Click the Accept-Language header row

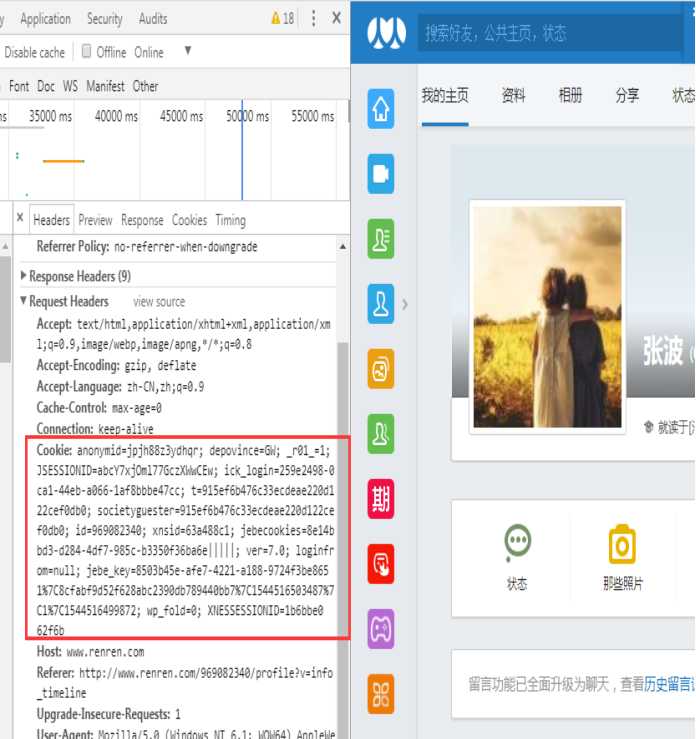point(120,386)
